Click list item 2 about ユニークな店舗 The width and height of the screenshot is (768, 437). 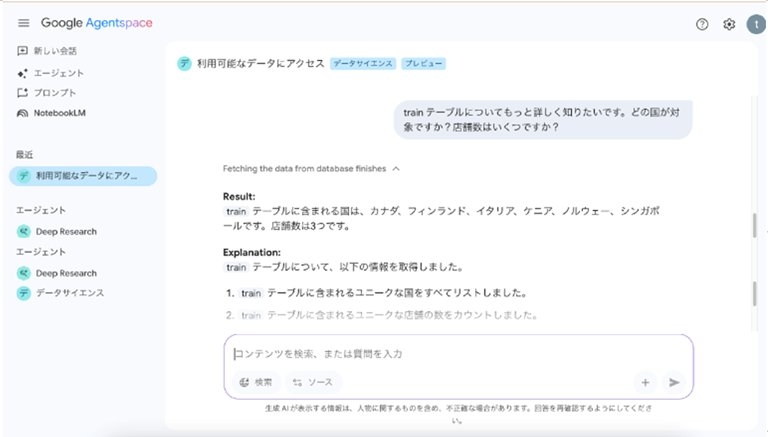(382, 315)
